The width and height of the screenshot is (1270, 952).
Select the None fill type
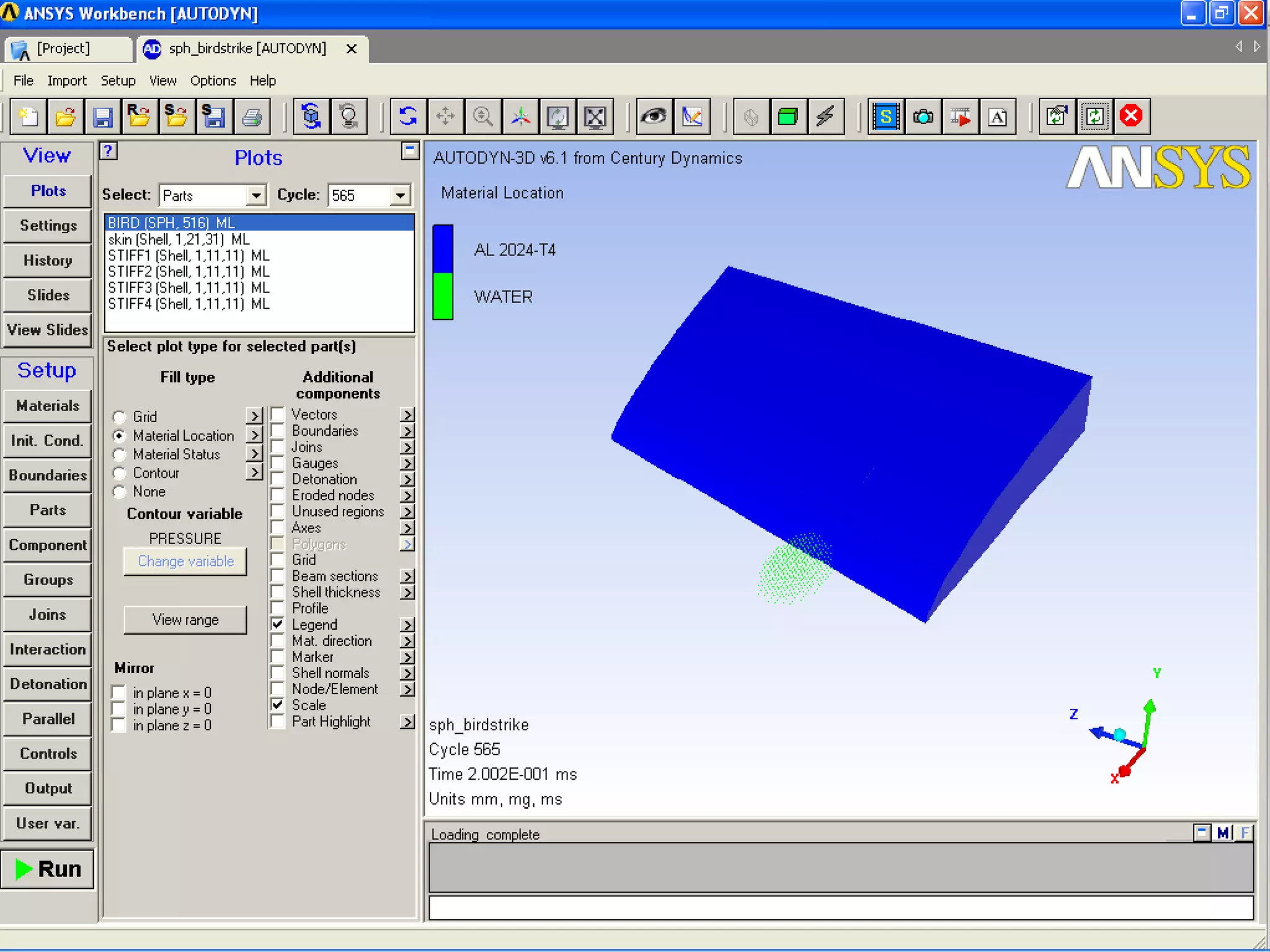click(120, 492)
